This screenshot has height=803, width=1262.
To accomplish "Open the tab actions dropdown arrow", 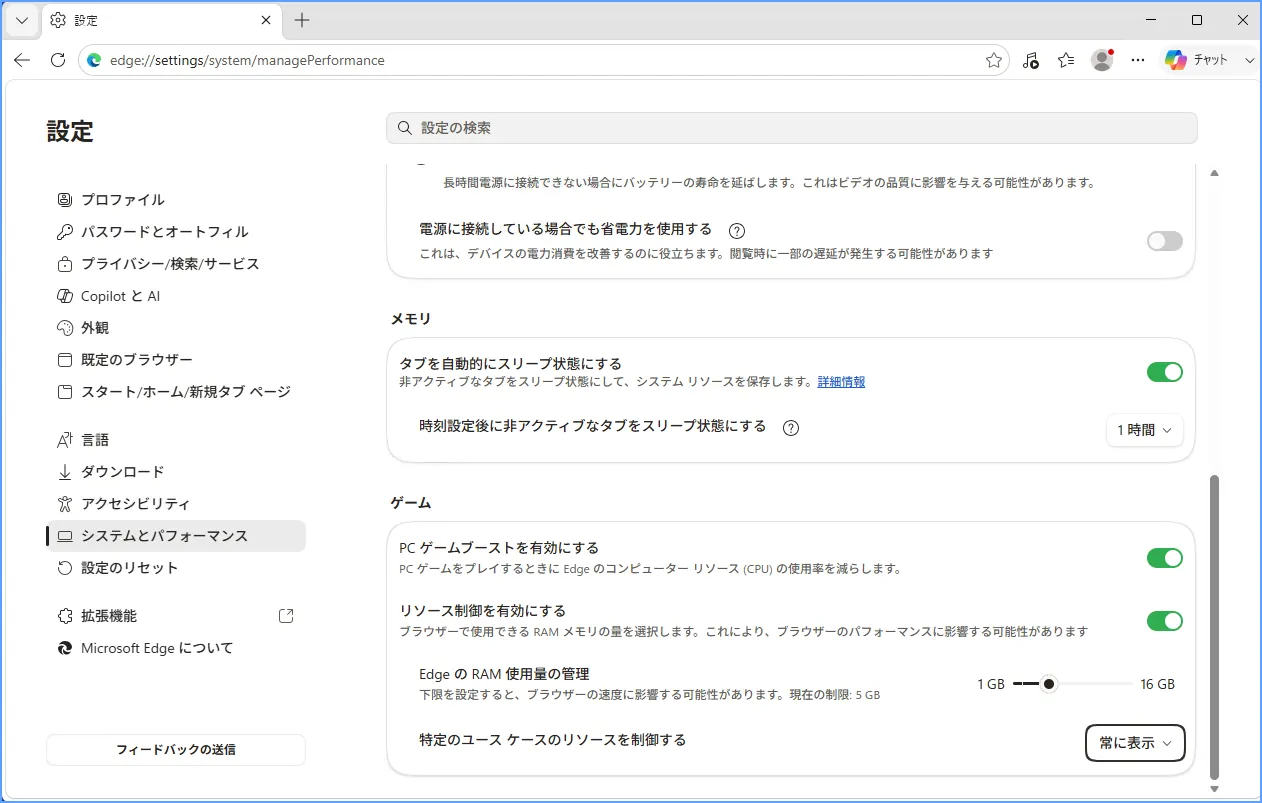I will tap(22, 20).
